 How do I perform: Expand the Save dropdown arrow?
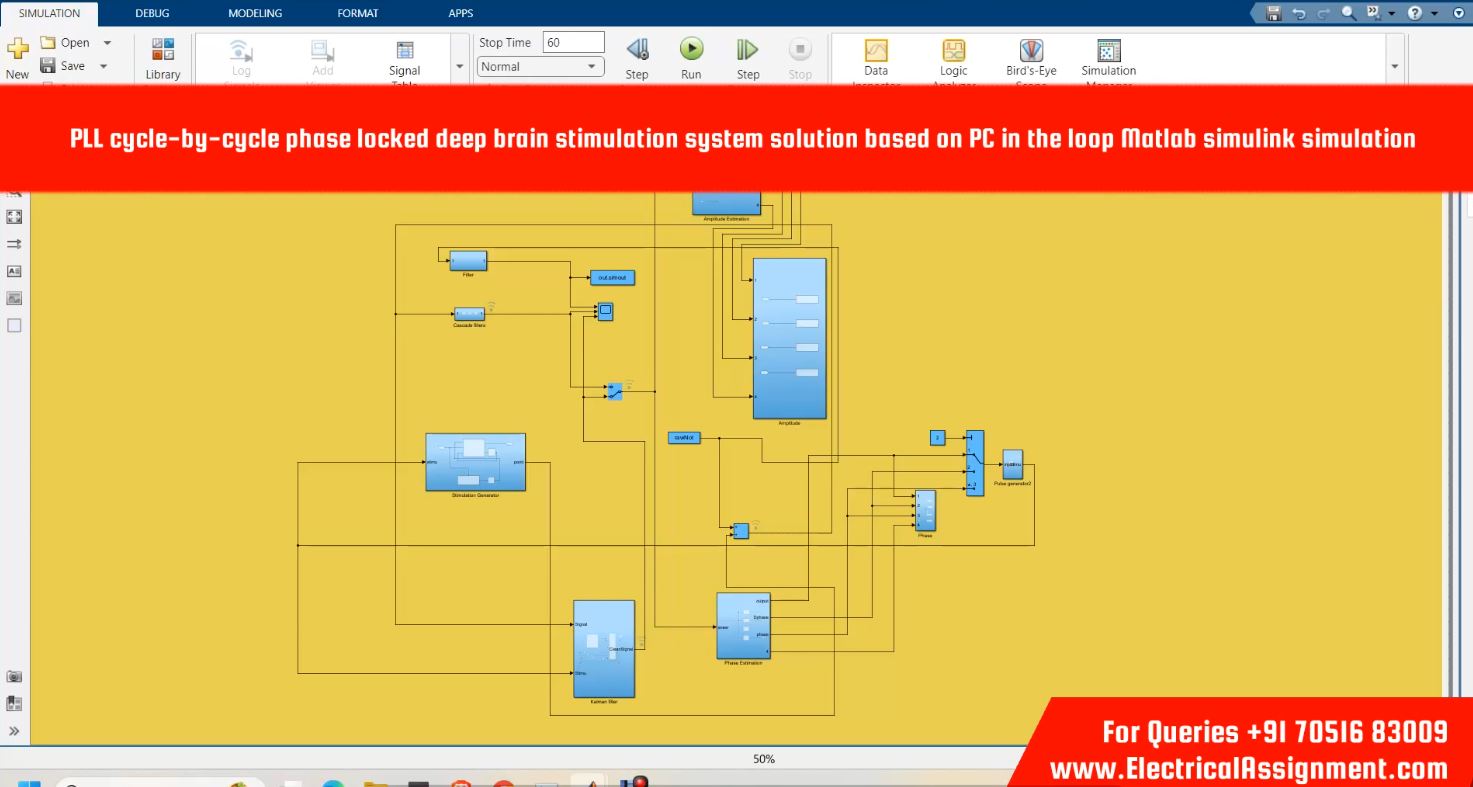(103, 66)
